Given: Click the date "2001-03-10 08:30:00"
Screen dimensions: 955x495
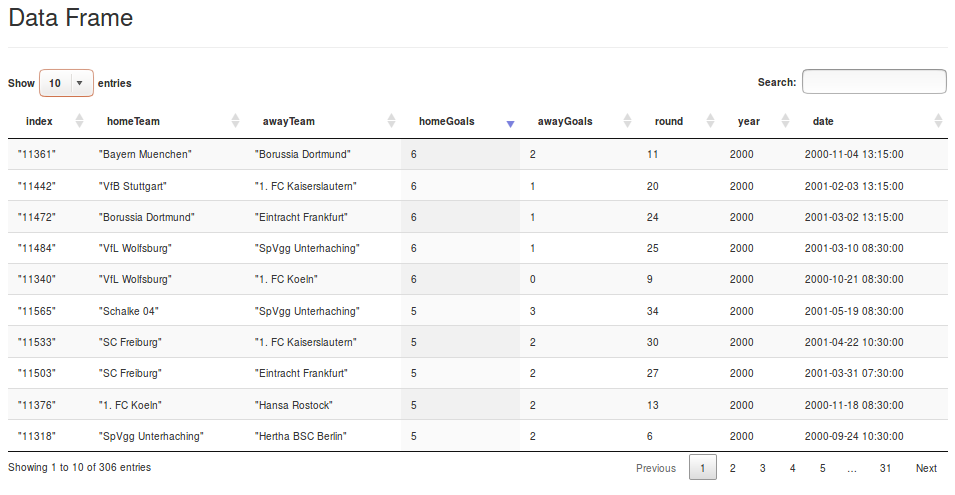Looking at the screenshot, I should point(854,248).
